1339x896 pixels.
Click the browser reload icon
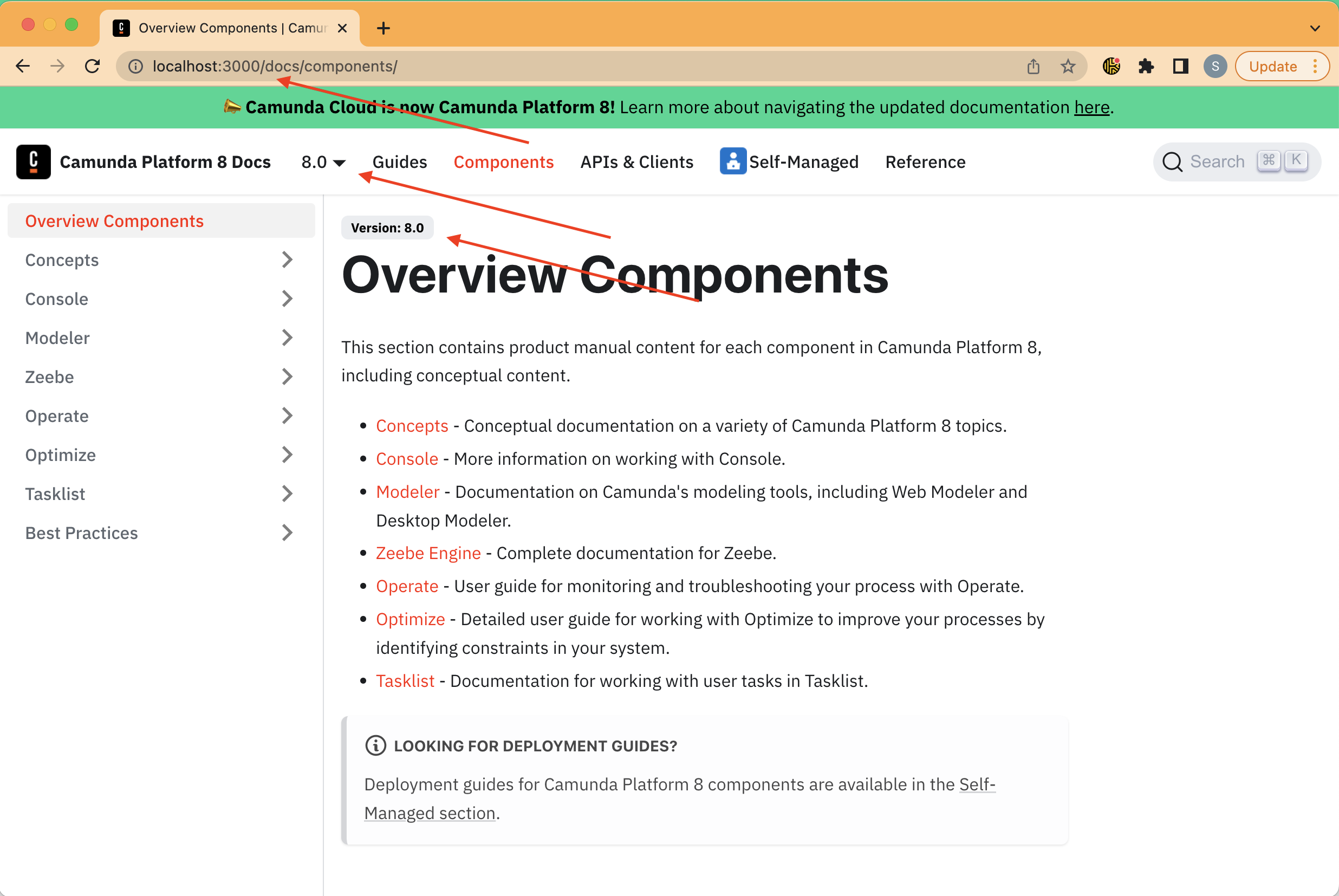[93, 66]
